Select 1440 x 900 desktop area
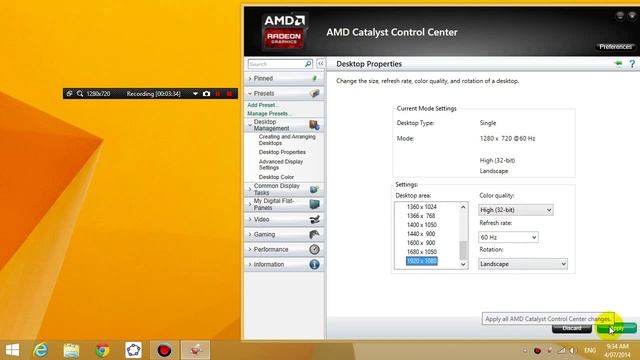Image resolution: width=640 pixels, height=360 pixels. 421,234
